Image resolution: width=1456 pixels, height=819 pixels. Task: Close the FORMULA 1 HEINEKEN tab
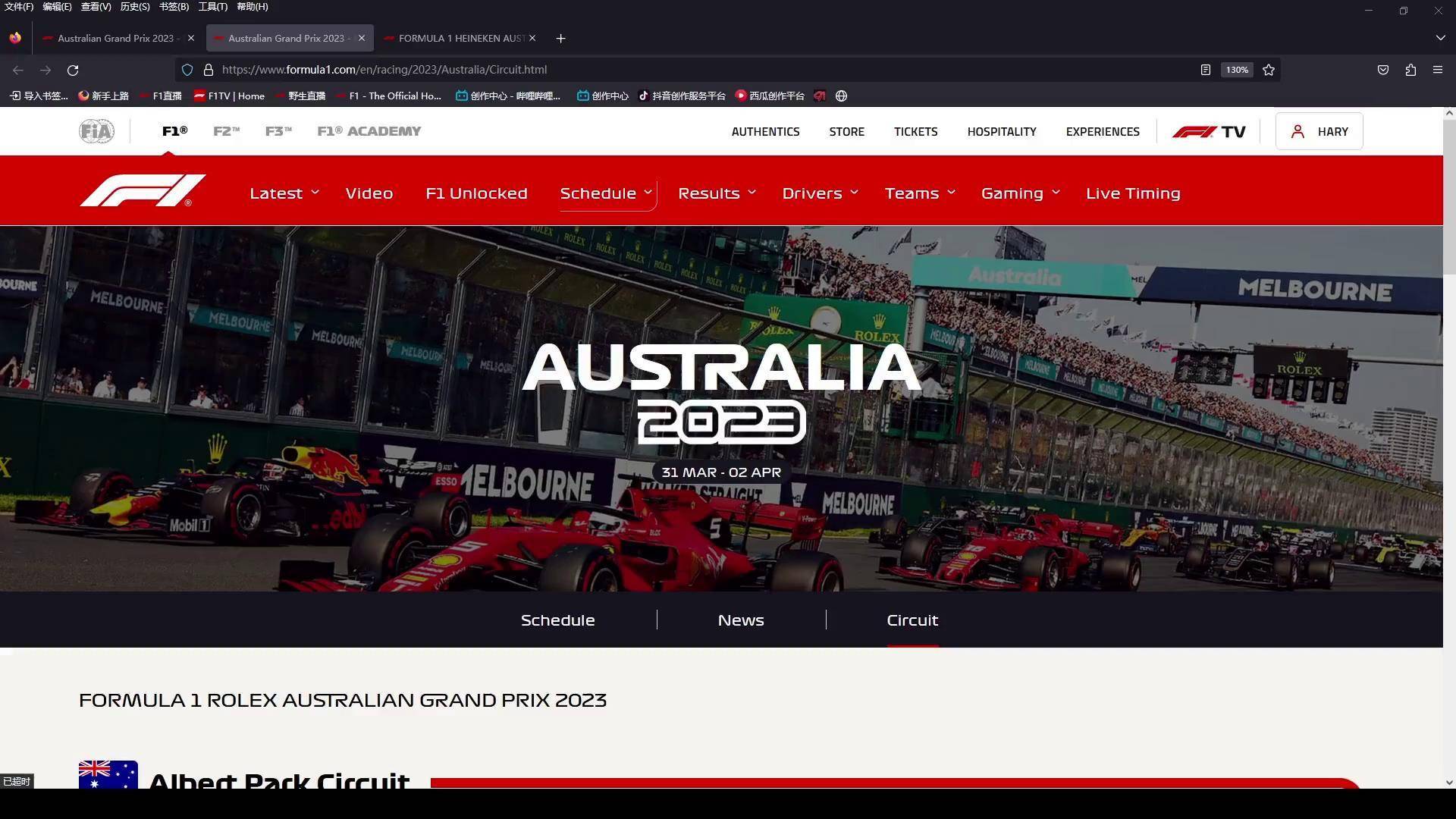click(x=532, y=38)
